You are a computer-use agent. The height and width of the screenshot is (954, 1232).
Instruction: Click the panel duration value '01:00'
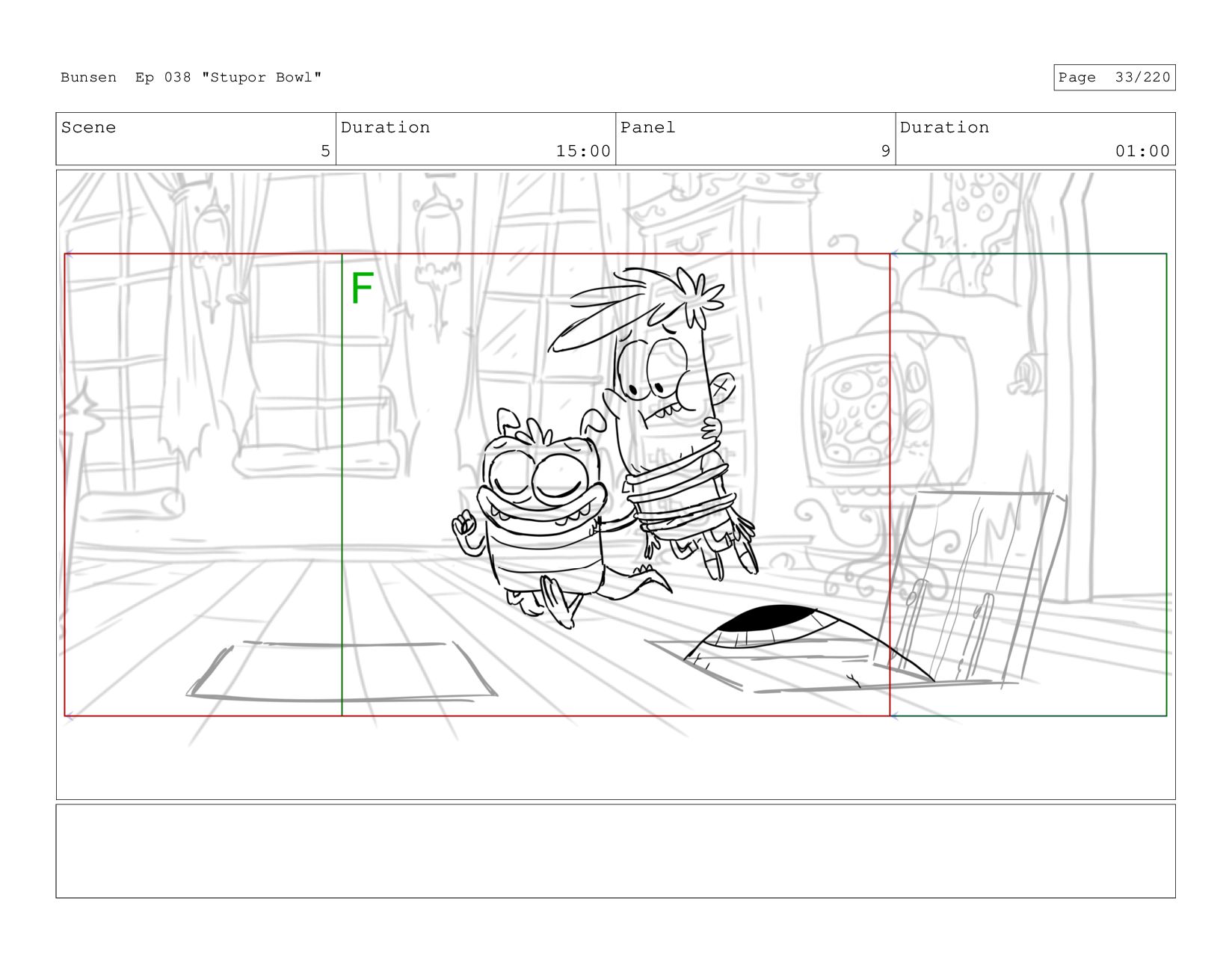coord(1142,151)
